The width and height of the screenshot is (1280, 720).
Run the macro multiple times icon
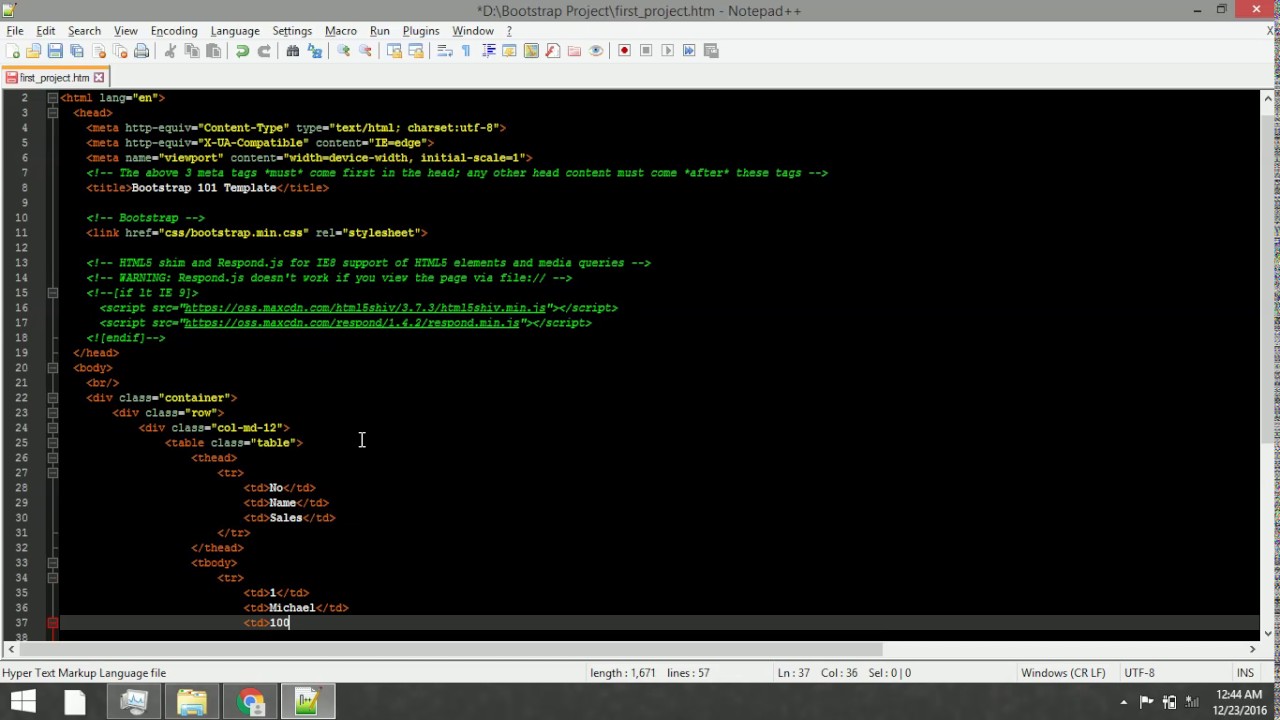click(x=689, y=51)
